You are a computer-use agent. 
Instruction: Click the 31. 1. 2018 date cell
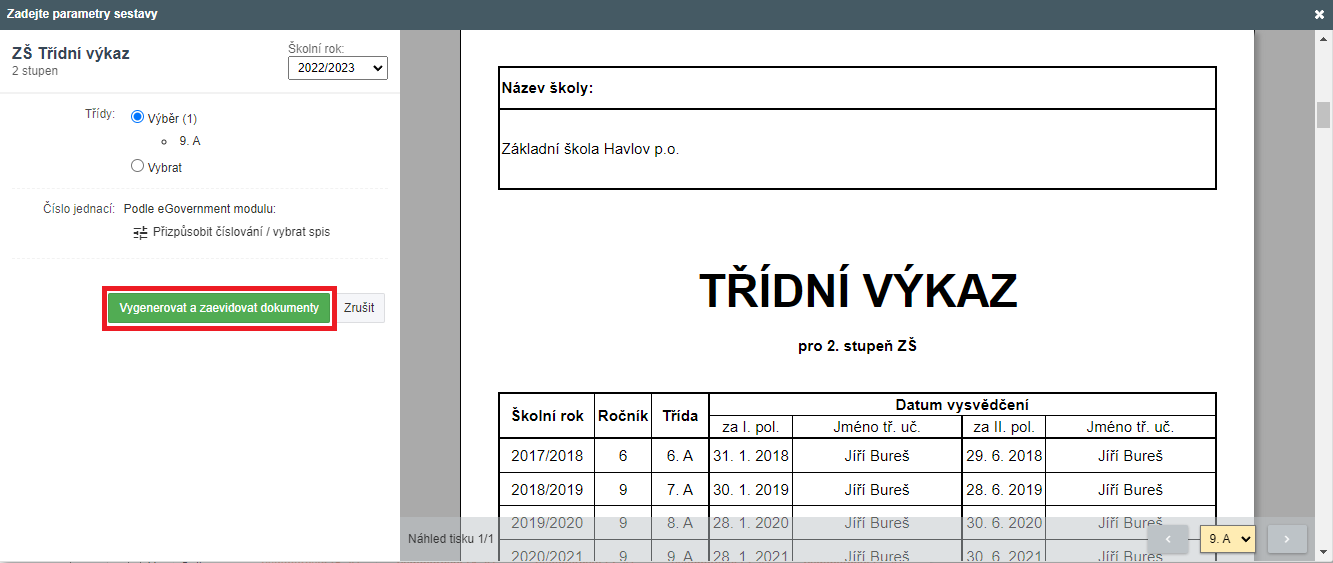click(x=750, y=456)
